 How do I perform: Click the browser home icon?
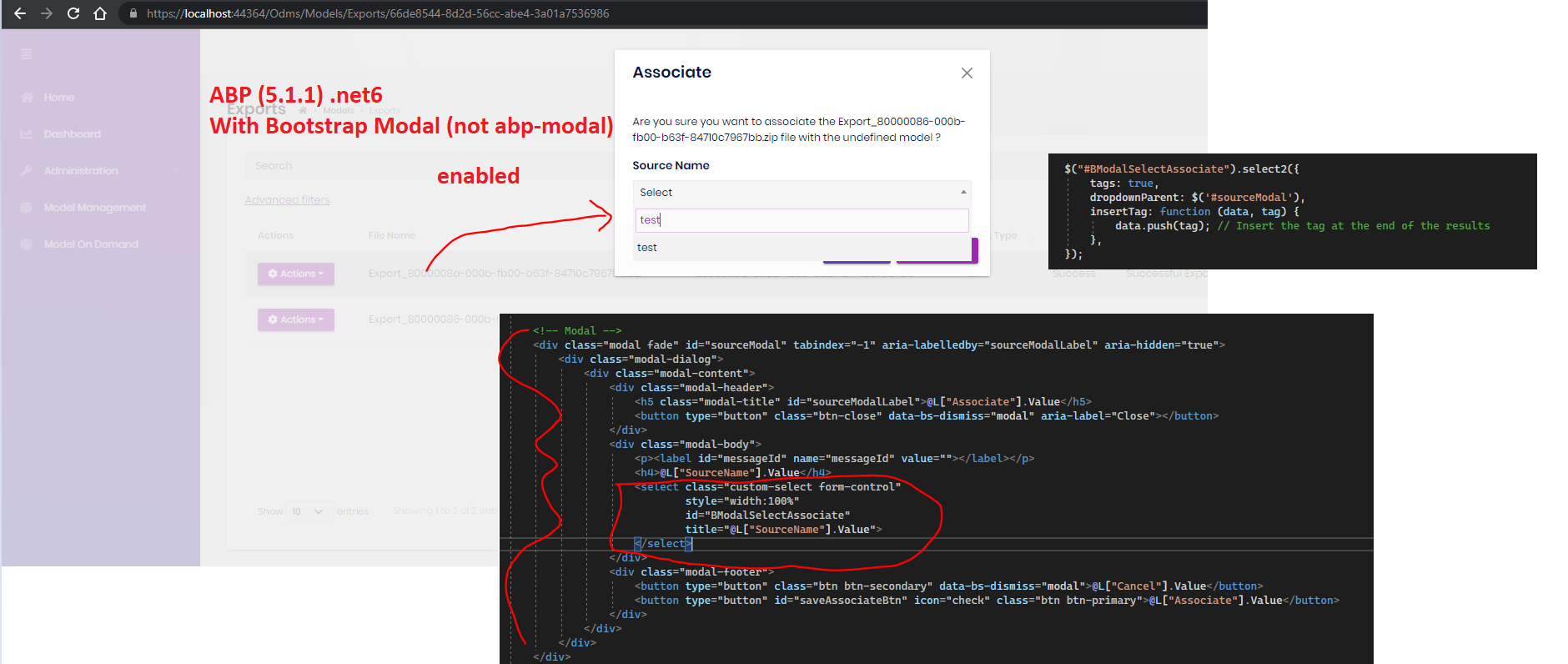click(x=100, y=13)
